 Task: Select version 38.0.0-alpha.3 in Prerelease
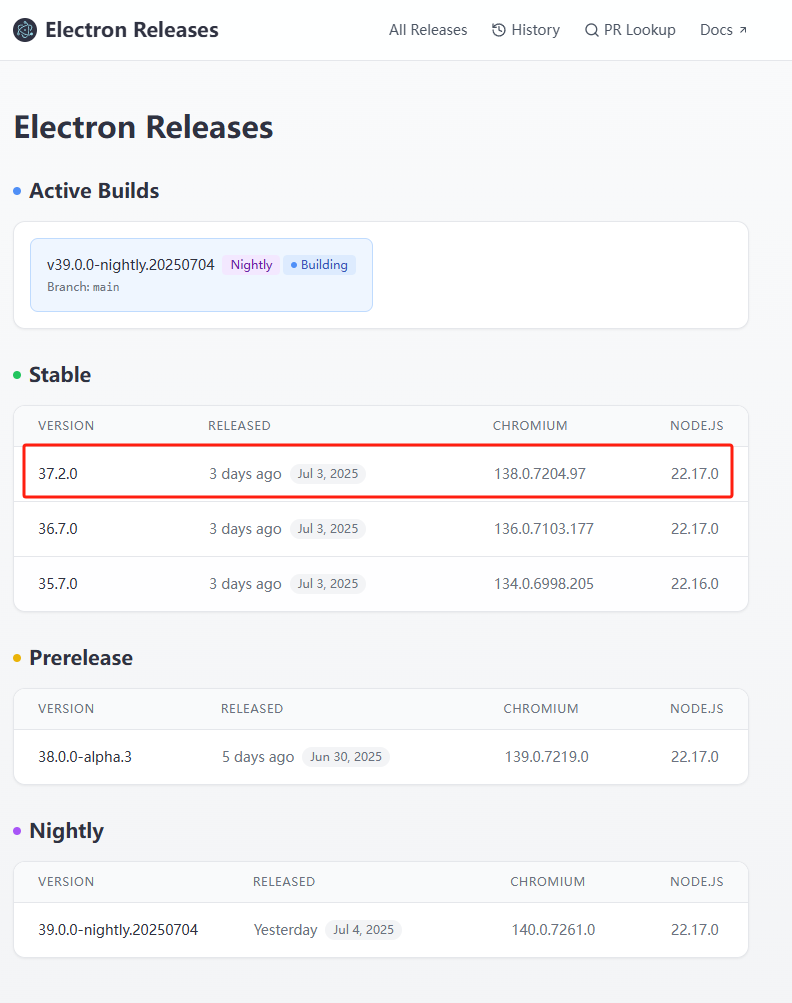(89, 757)
